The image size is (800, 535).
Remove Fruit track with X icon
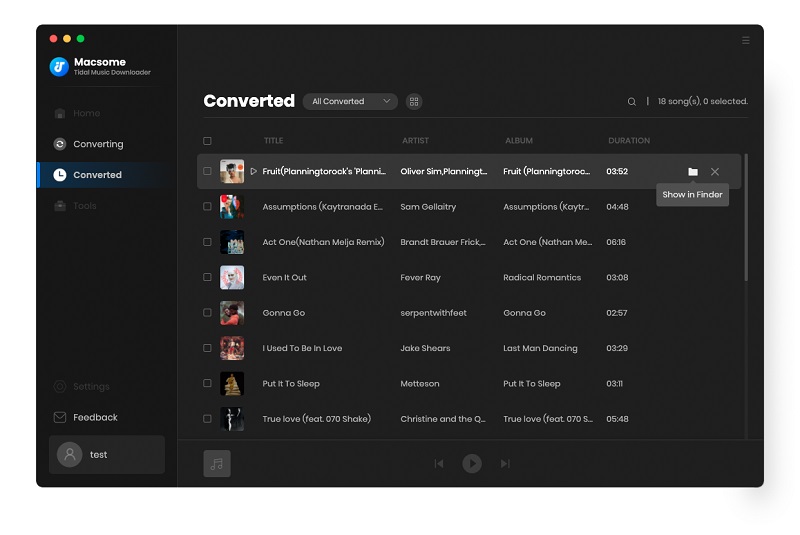pos(715,172)
